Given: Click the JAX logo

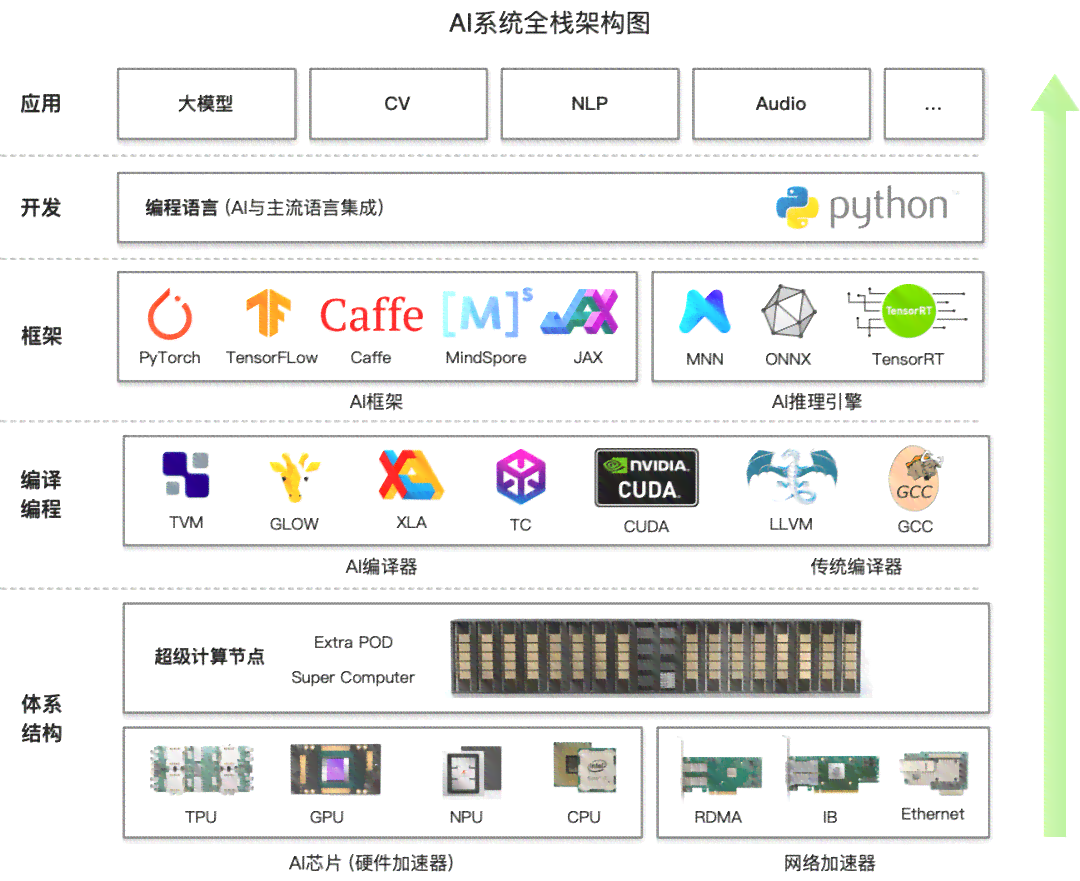Looking at the screenshot, I should [x=581, y=312].
